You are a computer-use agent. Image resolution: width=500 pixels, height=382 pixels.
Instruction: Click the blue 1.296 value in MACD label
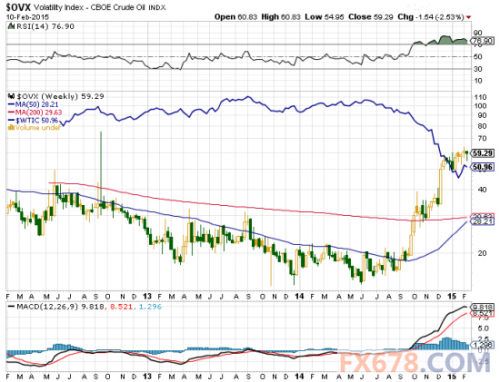pyautogui.click(x=150, y=307)
